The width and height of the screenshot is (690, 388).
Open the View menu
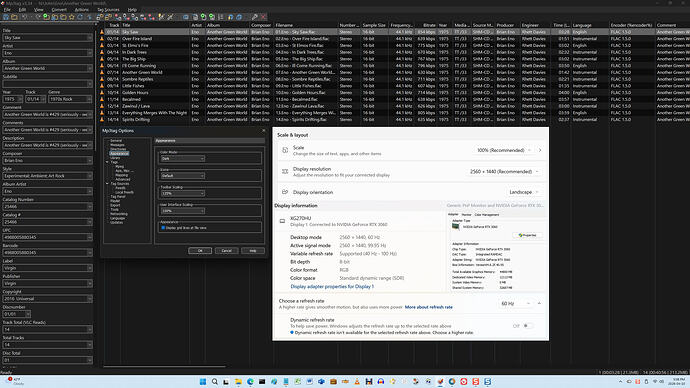pos(39,10)
